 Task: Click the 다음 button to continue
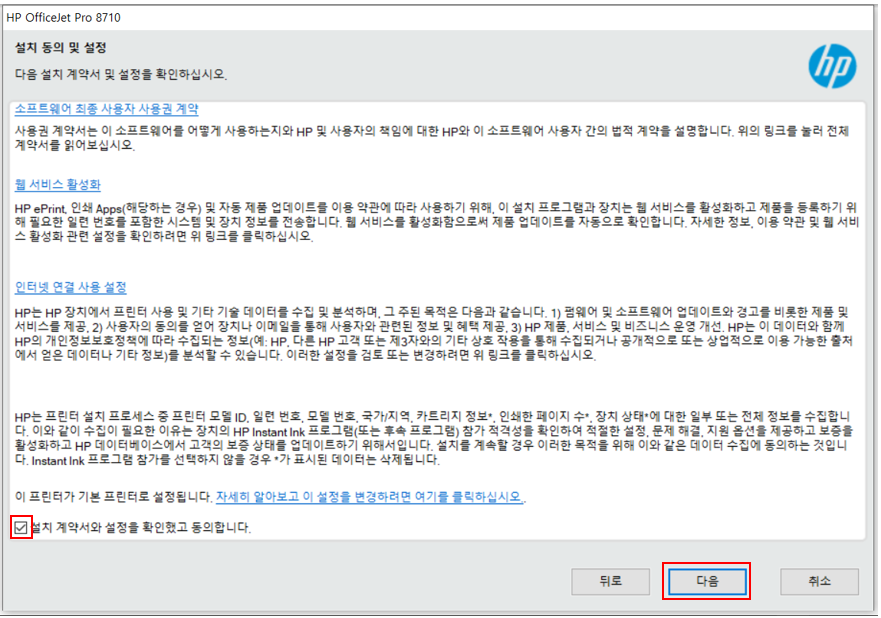707,581
